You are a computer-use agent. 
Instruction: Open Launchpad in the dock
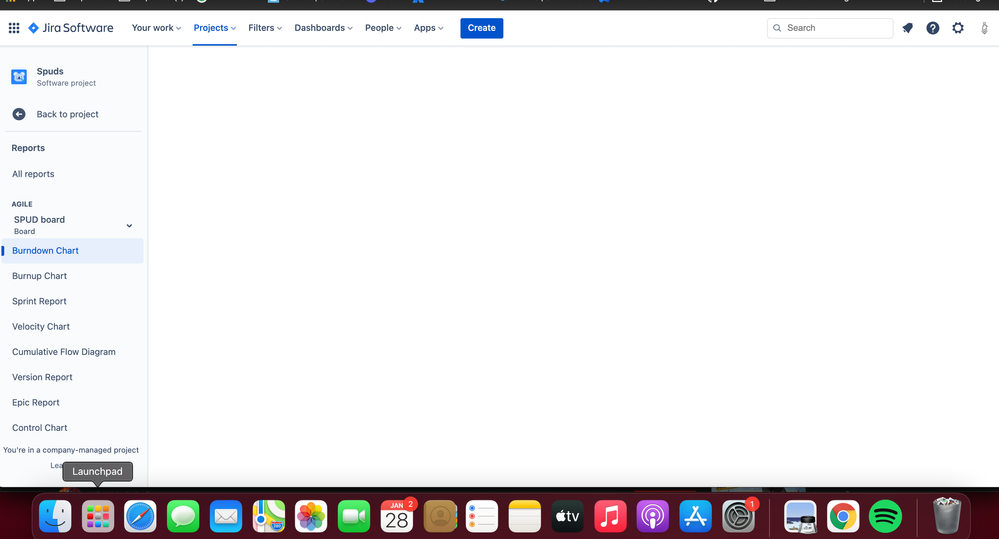tap(98, 516)
